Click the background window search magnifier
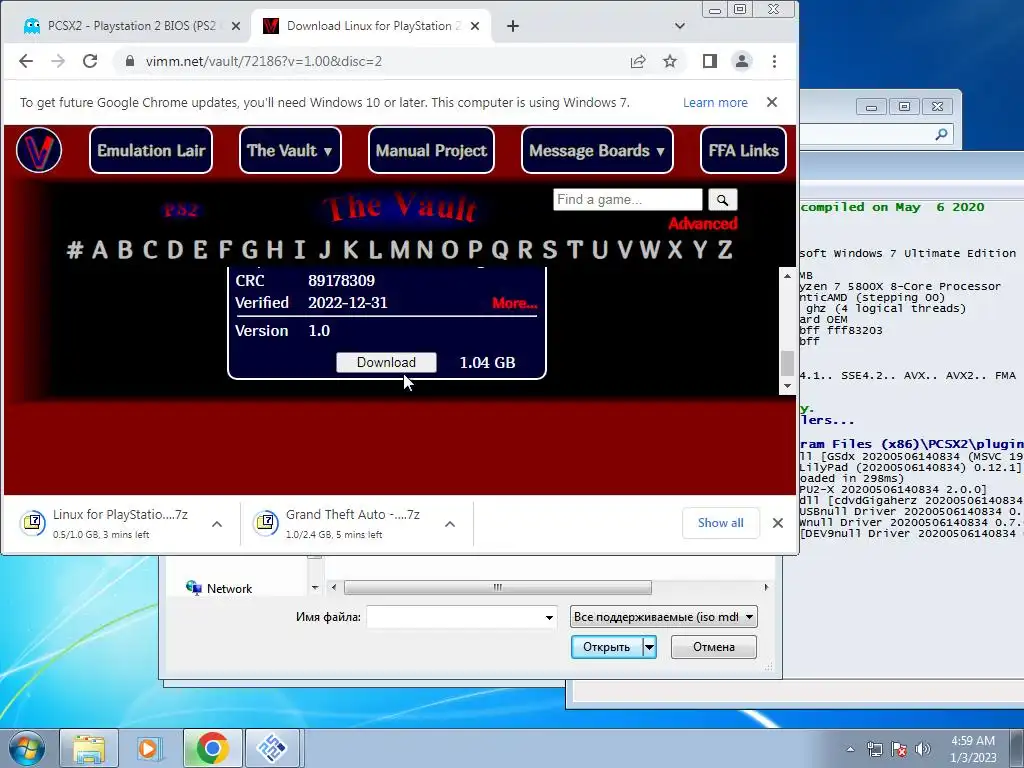 (x=941, y=135)
